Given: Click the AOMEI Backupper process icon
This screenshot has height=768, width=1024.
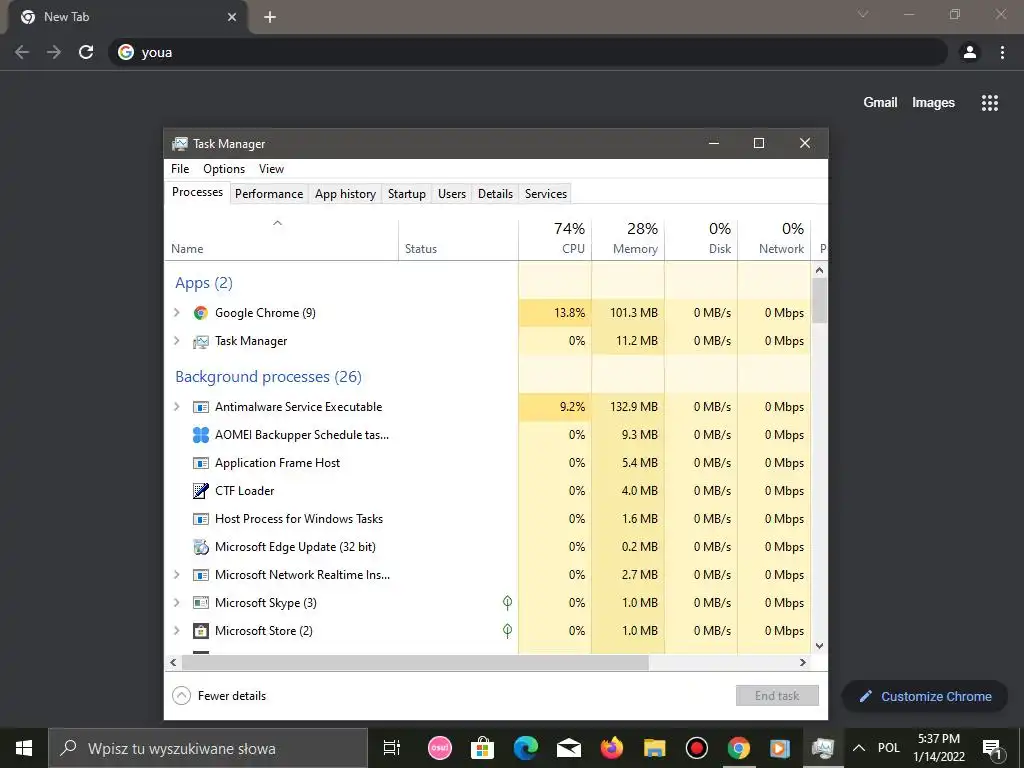Looking at the screenshot, I should 200,435.
